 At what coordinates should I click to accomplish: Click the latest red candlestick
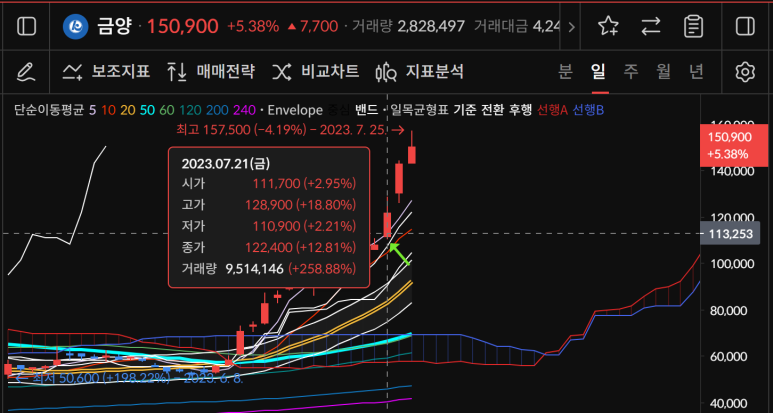point(411,155)
